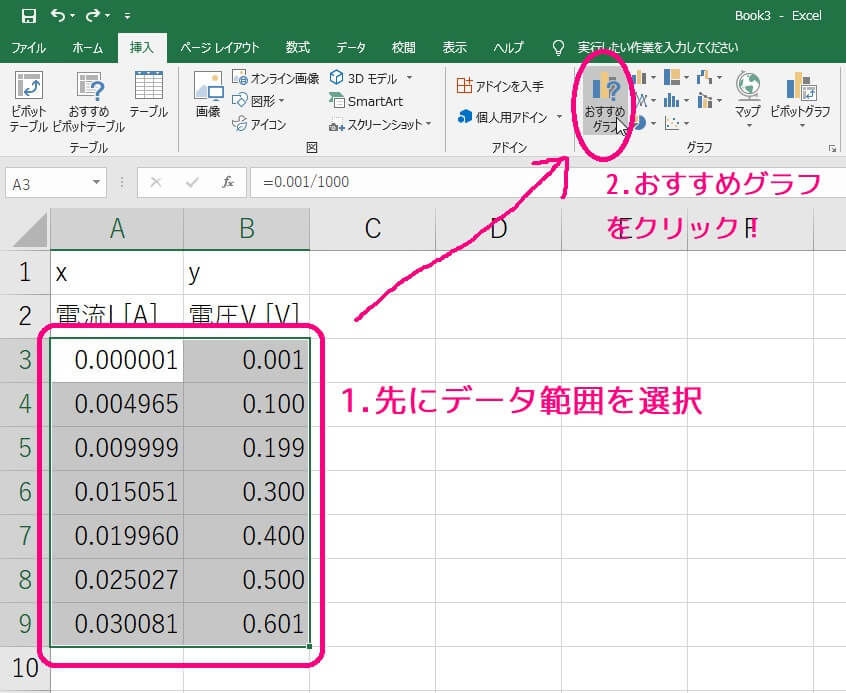Click the Shapes (図形) button

pos(258,101)
